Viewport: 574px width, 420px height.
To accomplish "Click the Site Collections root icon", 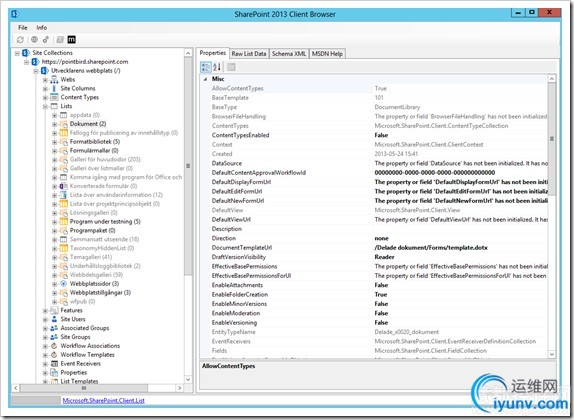I will coord(26,53).
